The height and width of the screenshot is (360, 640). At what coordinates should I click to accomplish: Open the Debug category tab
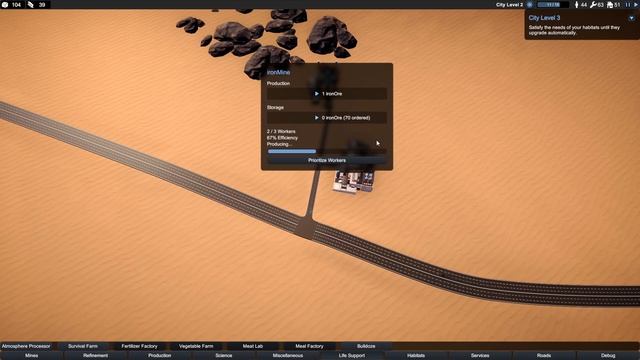[608, 356]
